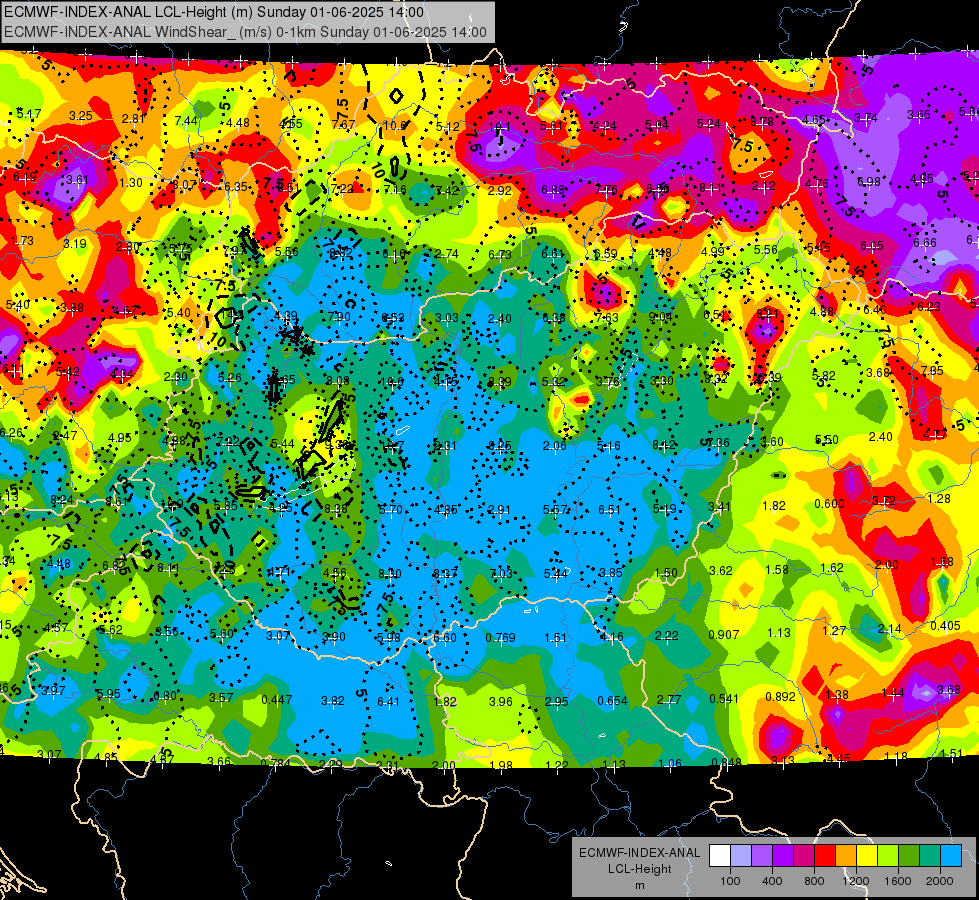Click the legend unit label m
The height and width of the screenshot is (900, 979).
point(639,885)
